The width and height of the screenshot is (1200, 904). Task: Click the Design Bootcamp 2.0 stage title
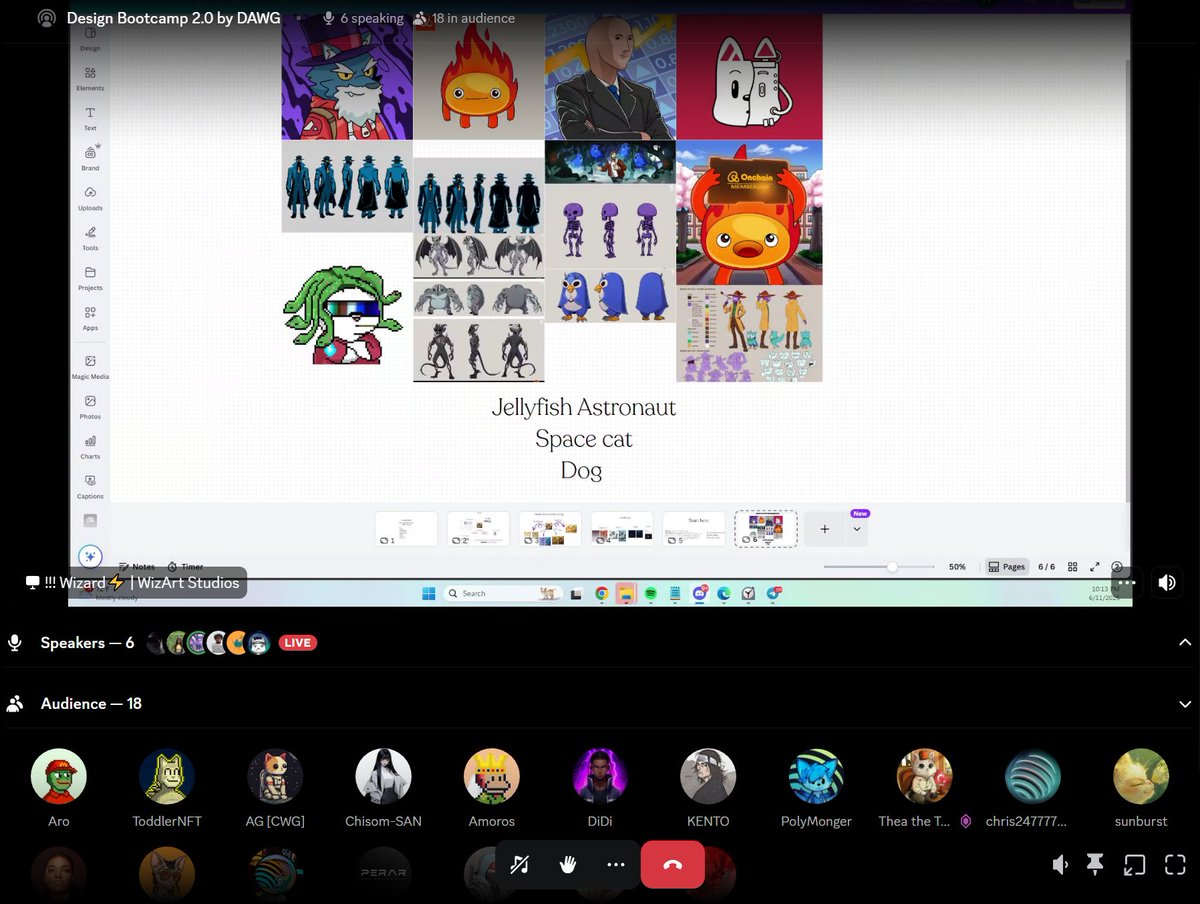tap(174, 18)
